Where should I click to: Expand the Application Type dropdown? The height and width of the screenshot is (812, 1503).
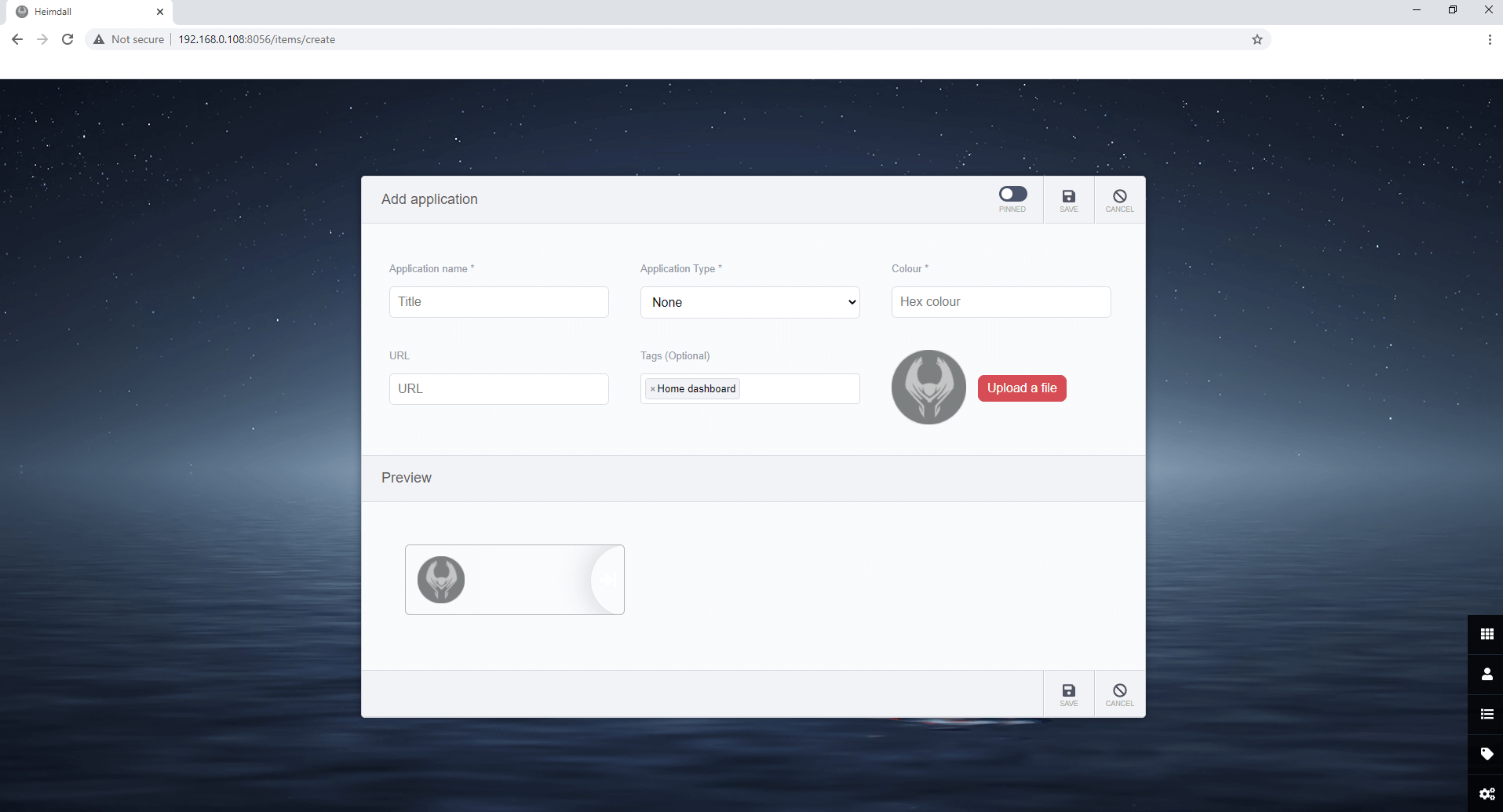pyautogui.click(x=750, y=302)
